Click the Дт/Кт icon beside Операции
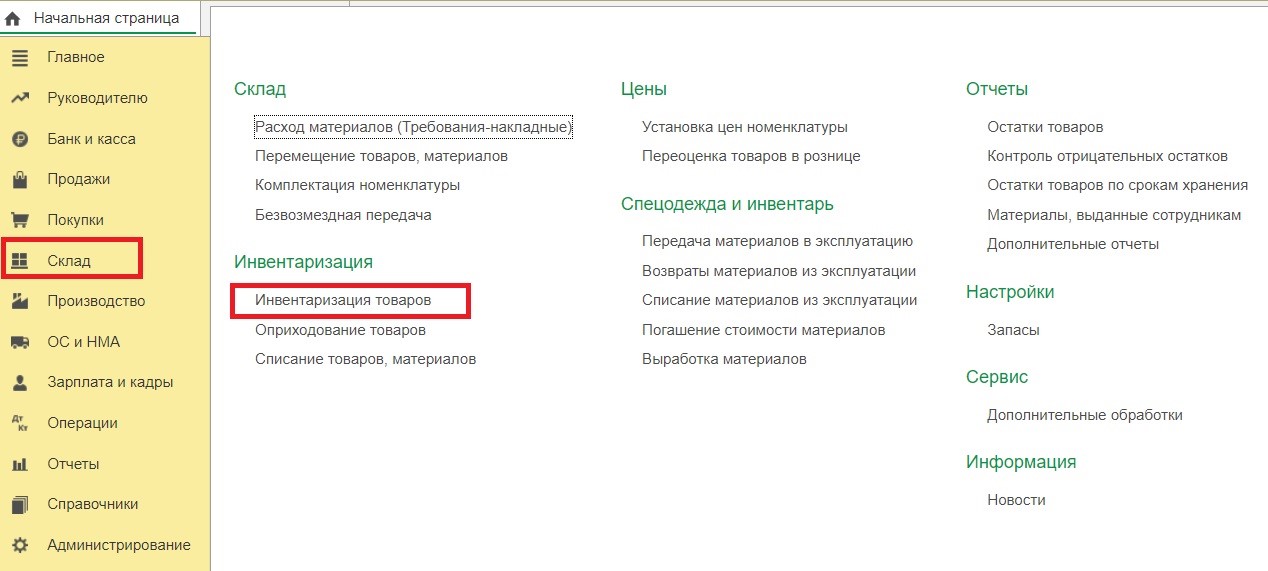Image resolution: width=1268 pixels, height=571 pixels. click(20, 423)
